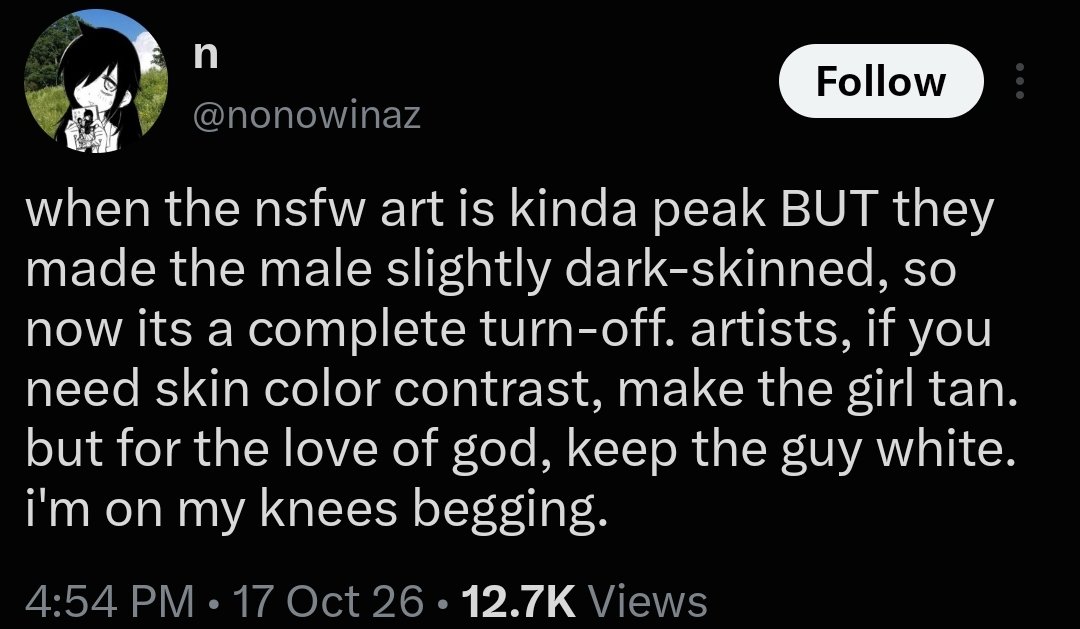This screenshot has height=629, width=1080.
Task: View the 12.7K Views analytics
Action: 584,601
